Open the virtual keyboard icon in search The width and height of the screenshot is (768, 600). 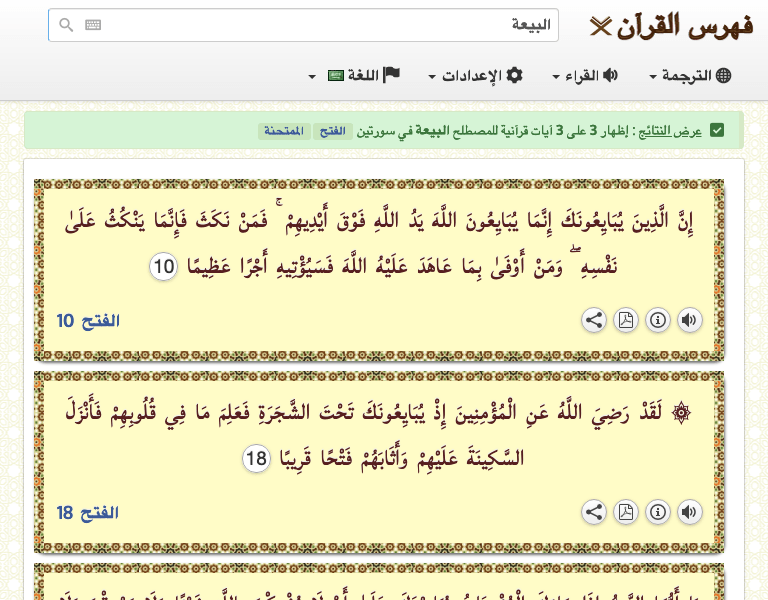click(93, 25)
